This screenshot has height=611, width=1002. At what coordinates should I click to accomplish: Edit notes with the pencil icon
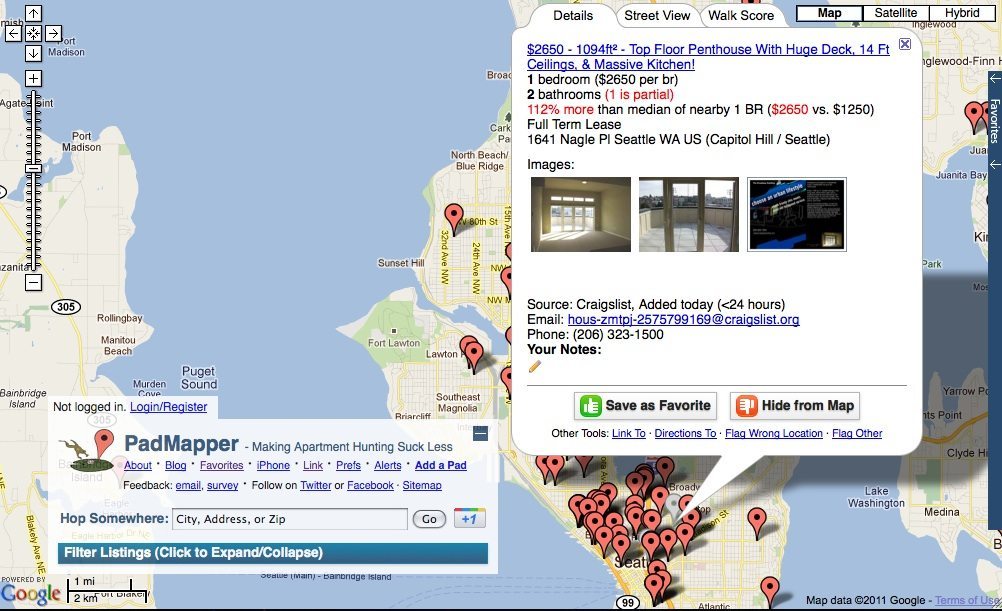point(535,366)
